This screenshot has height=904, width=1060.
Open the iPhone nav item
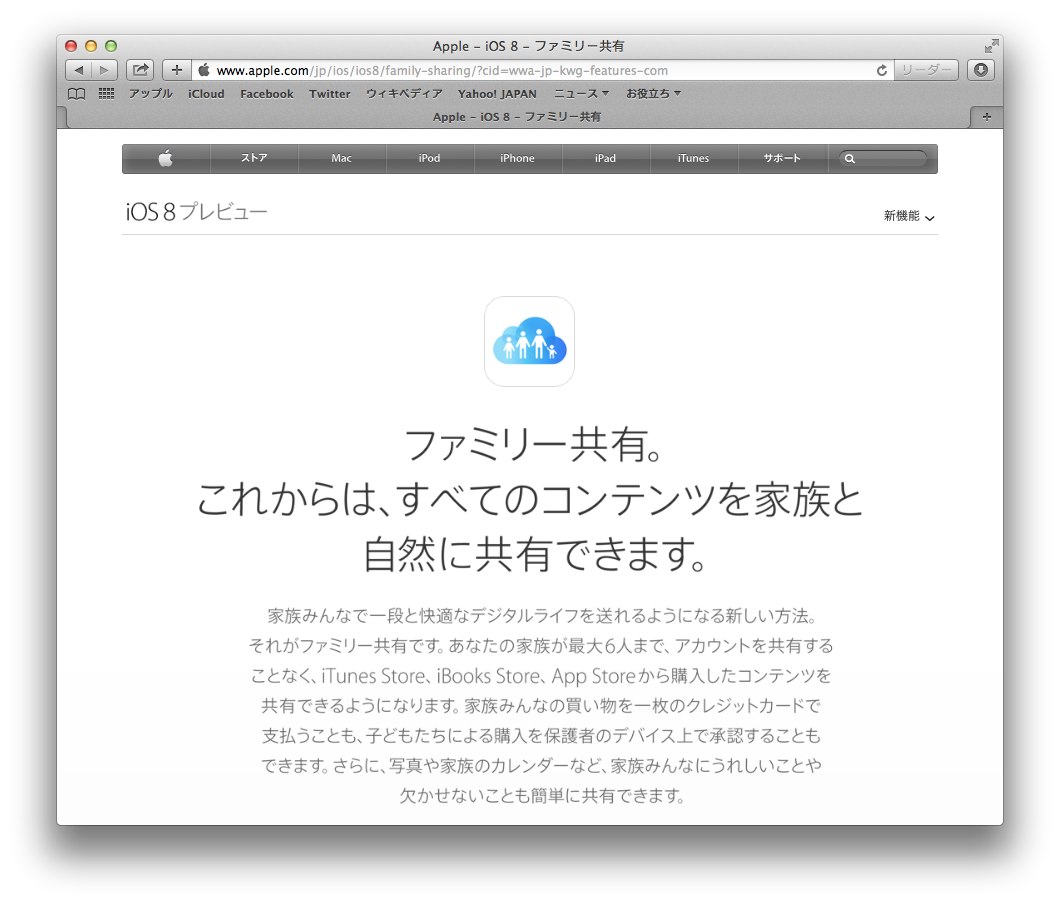coord(517,158)
